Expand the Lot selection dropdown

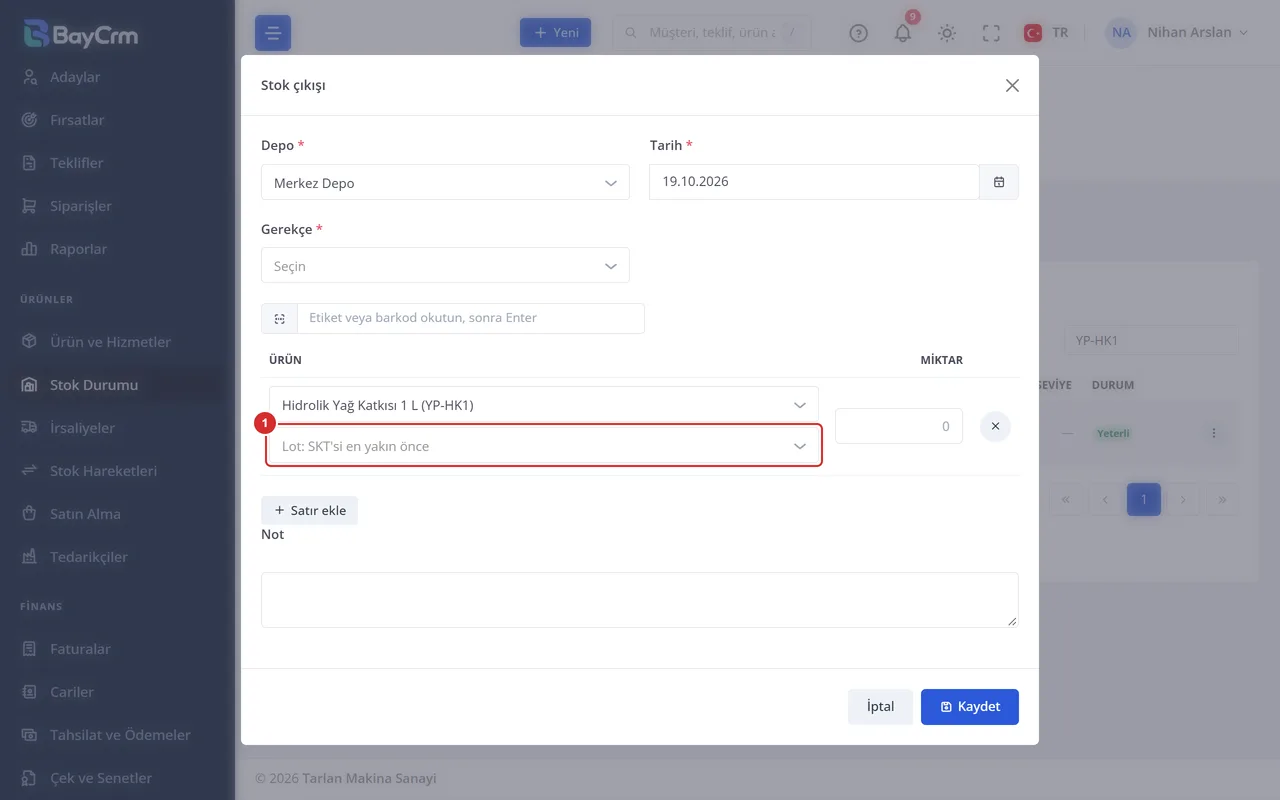(x=544, y=446)
